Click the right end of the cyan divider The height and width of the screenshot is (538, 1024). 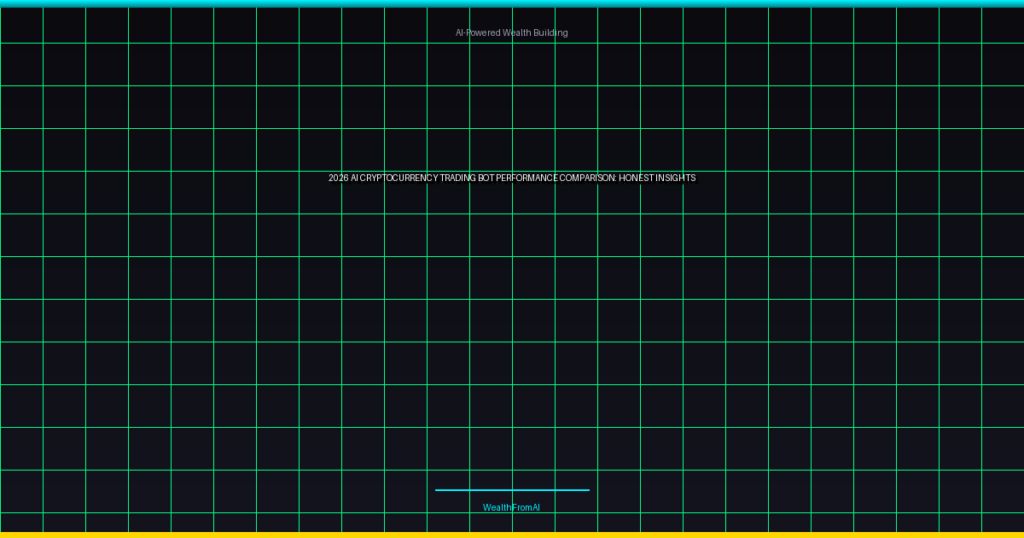coord(587,490)
